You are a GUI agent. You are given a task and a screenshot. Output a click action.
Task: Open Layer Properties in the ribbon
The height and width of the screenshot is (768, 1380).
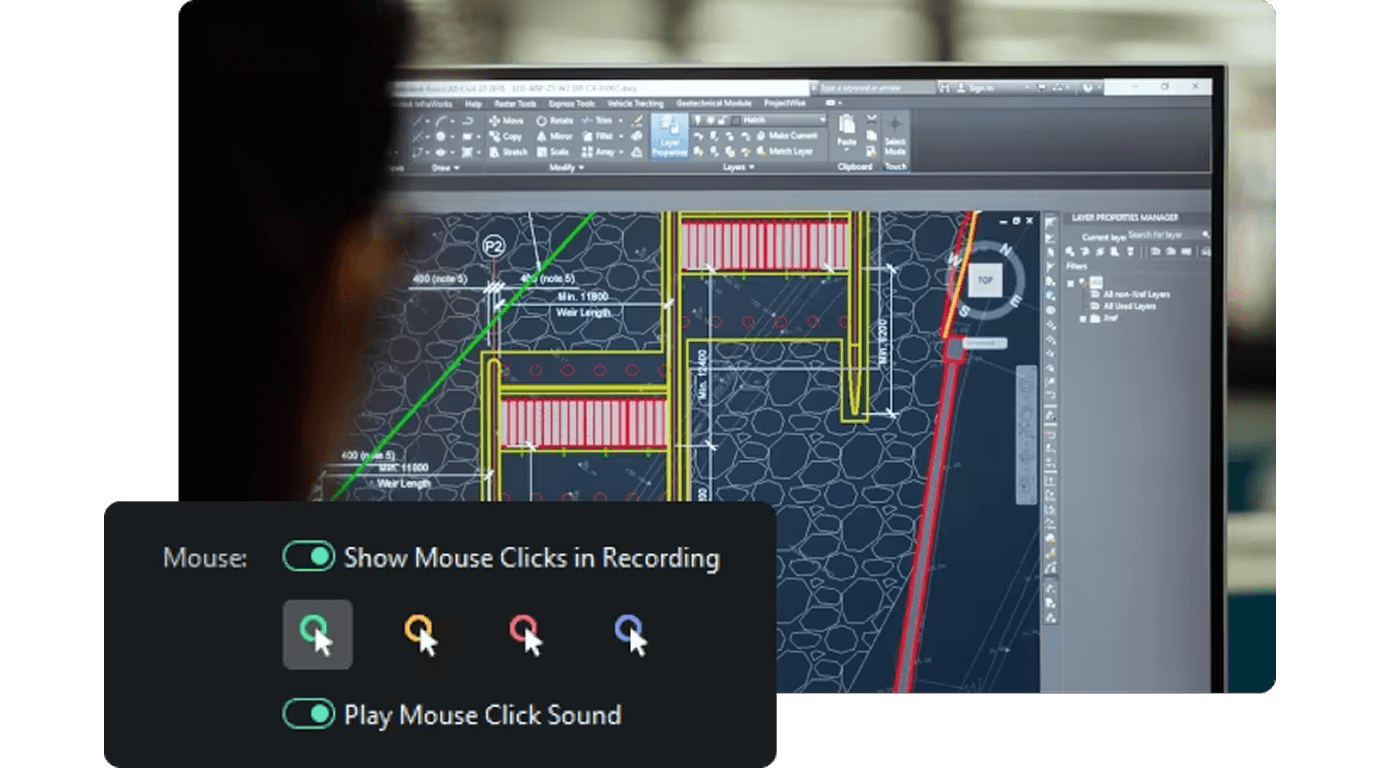pos(669,136)
